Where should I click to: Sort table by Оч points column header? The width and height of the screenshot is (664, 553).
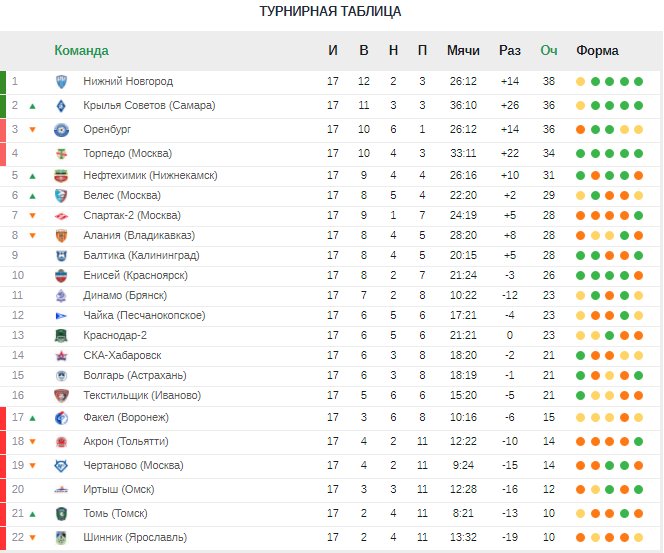[x=548, y=50]
